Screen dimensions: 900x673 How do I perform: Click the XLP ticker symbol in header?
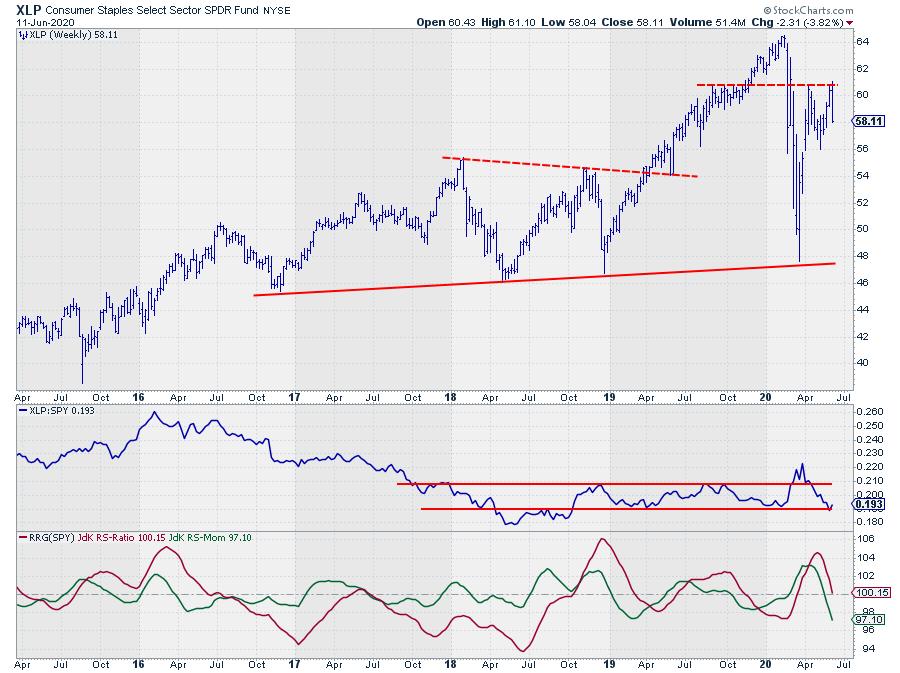pyautogui.click(x=28, y=8)
